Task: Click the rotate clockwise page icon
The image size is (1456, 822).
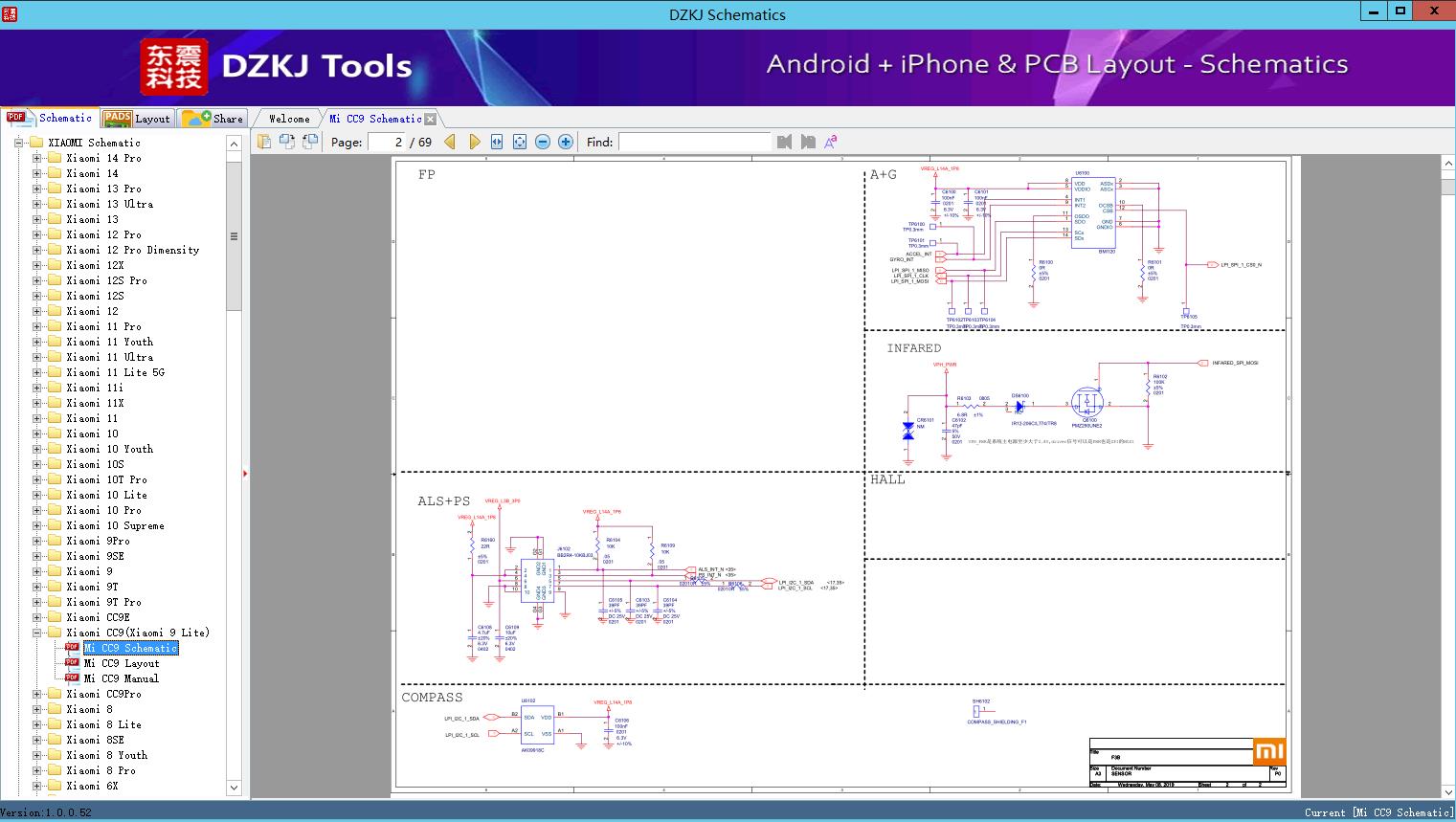Action: click(x=309, y=142)
